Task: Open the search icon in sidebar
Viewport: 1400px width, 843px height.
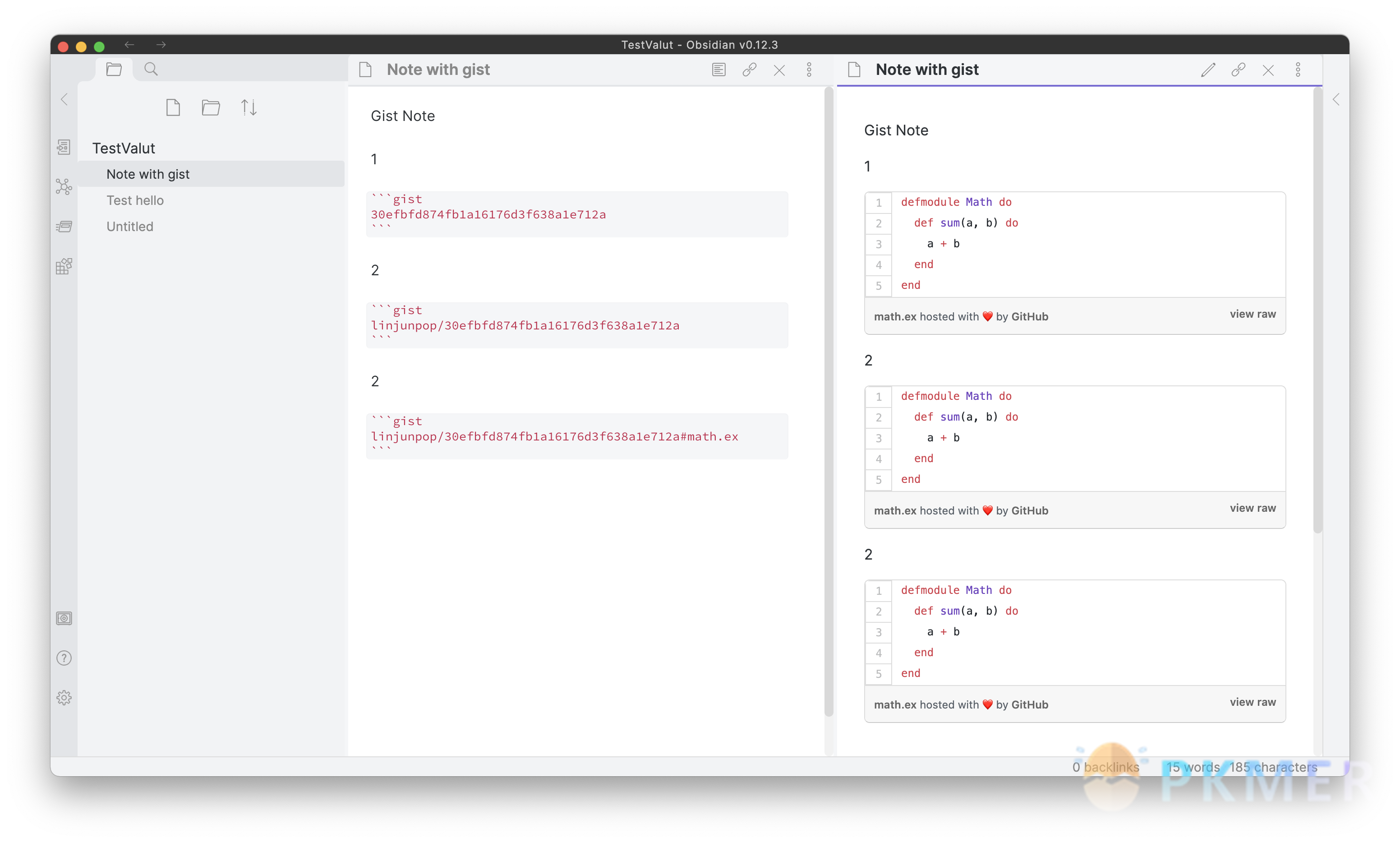Action: pyautogui.click(x=150, y=69)
